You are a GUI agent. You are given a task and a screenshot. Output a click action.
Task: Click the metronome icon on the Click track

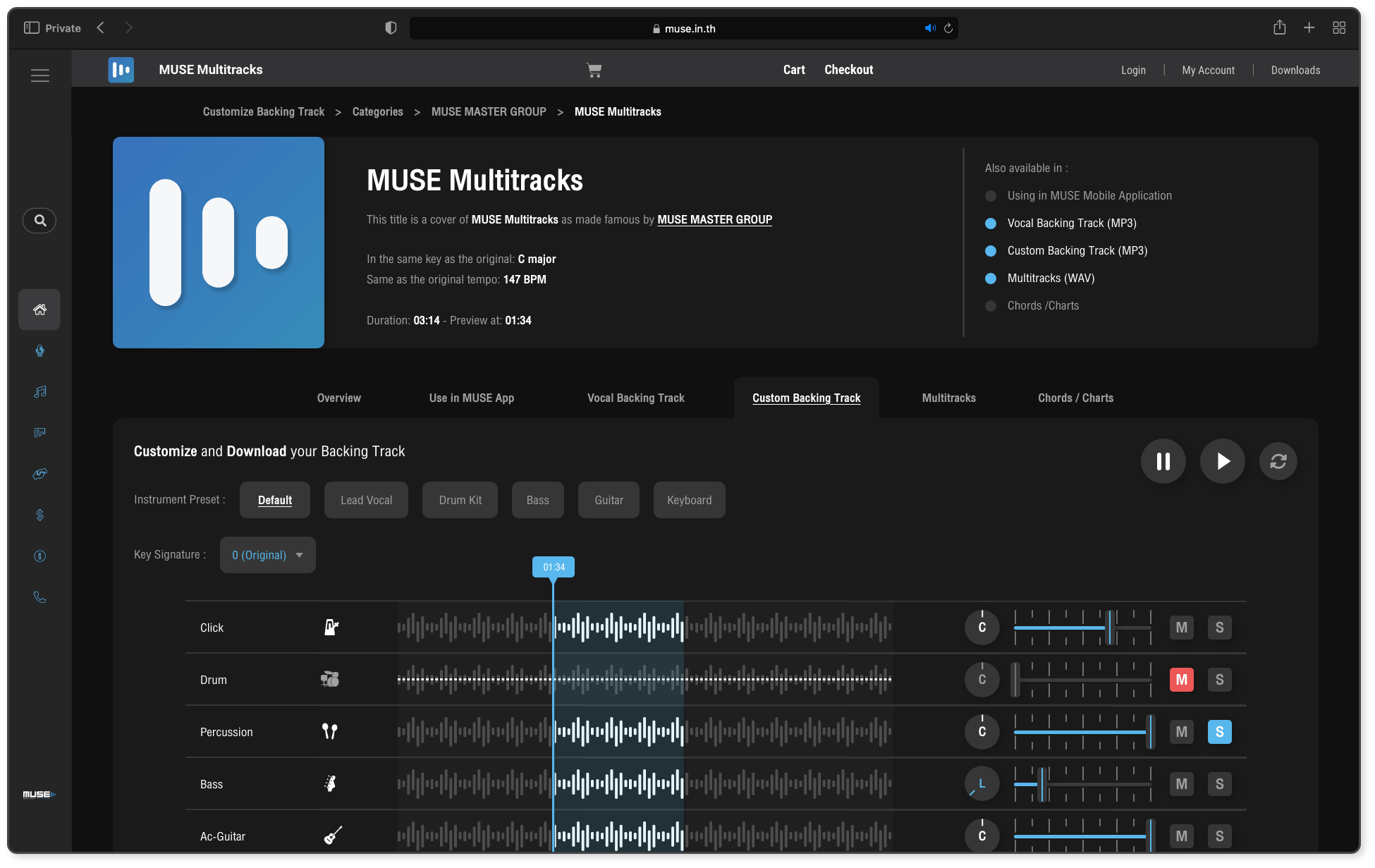tap(331, 627)
